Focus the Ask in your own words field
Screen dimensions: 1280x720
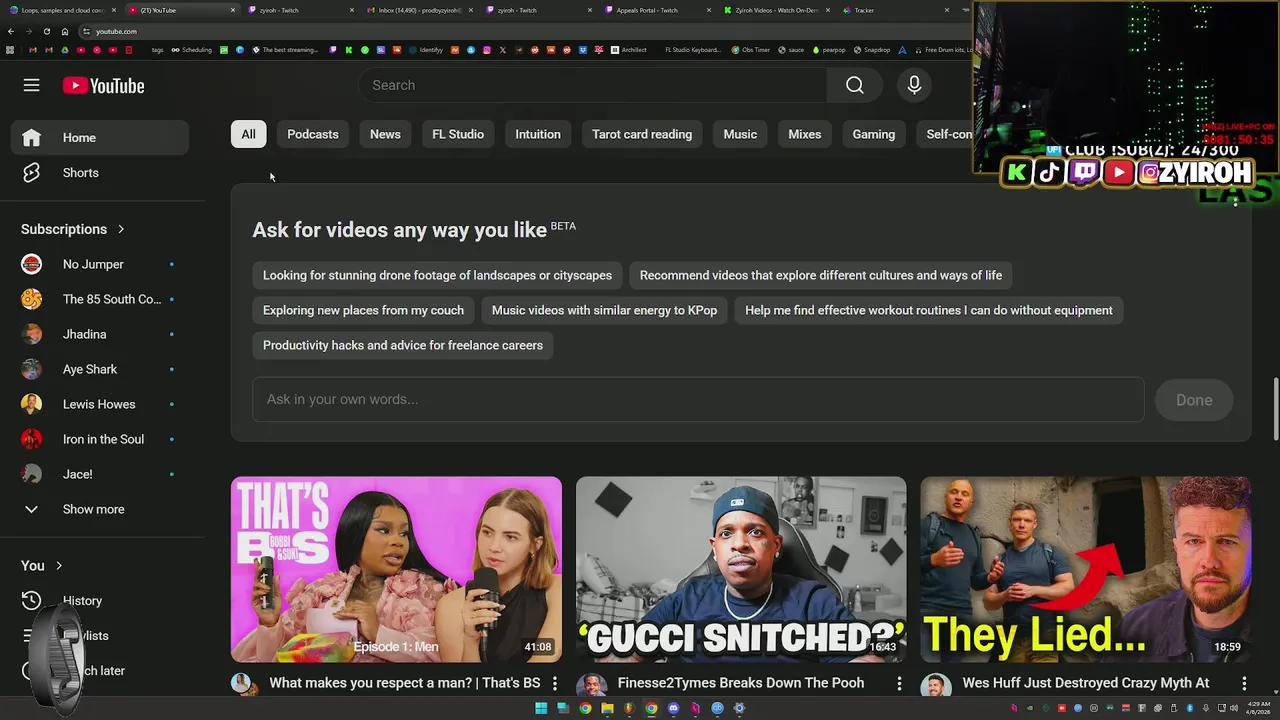(698, 399)
